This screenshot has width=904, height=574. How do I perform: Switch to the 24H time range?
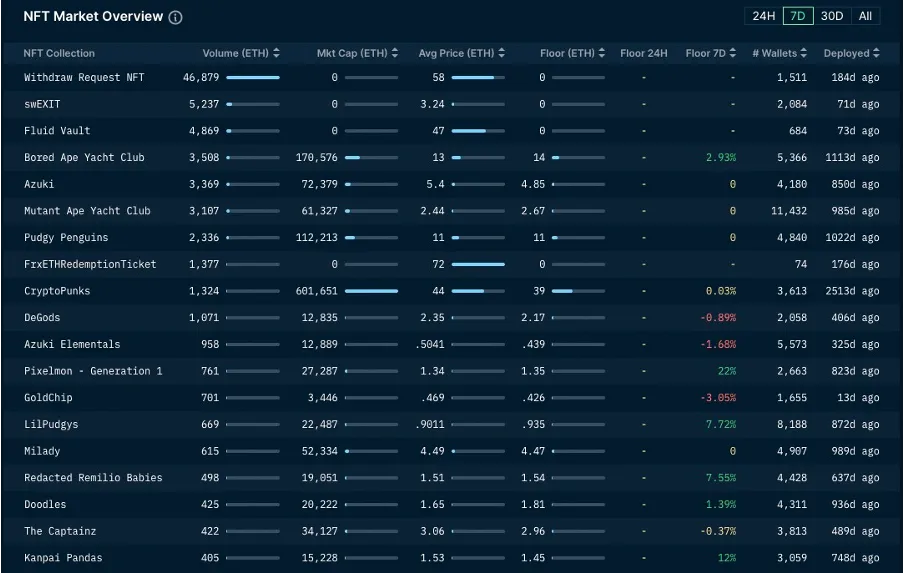pyautogui.click(x=763, y=16)
